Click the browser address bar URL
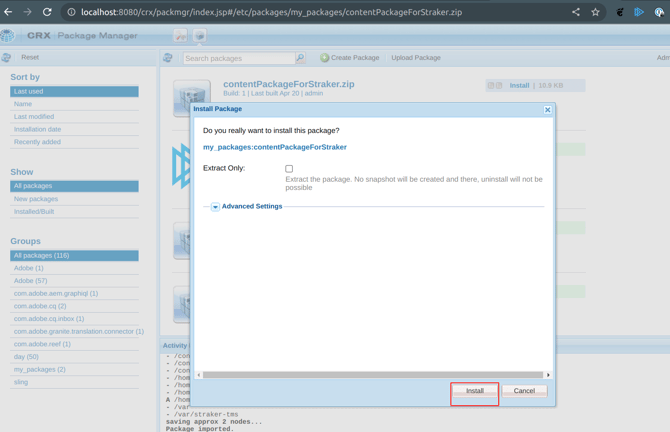Image resolution: width=670 pixels, height=432 pixels. coord(270,12)
